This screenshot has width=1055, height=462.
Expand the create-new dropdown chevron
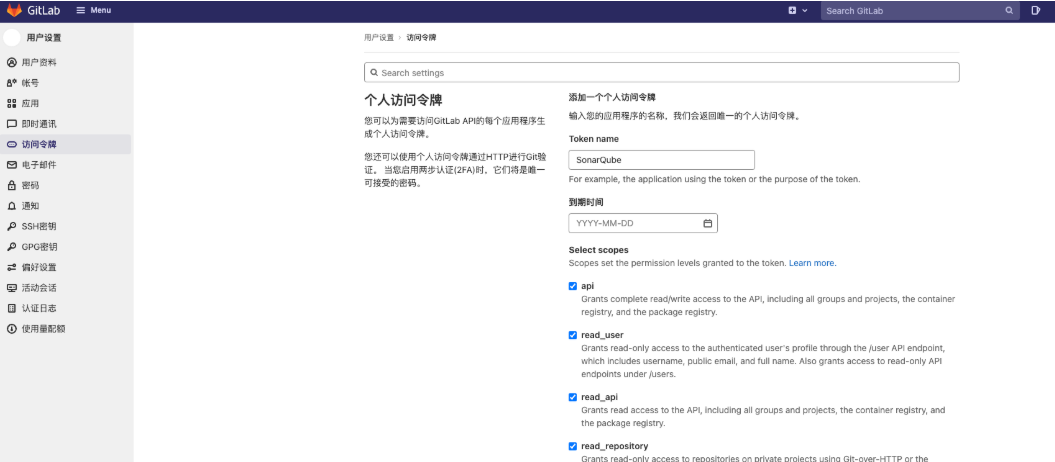(805, 11)
